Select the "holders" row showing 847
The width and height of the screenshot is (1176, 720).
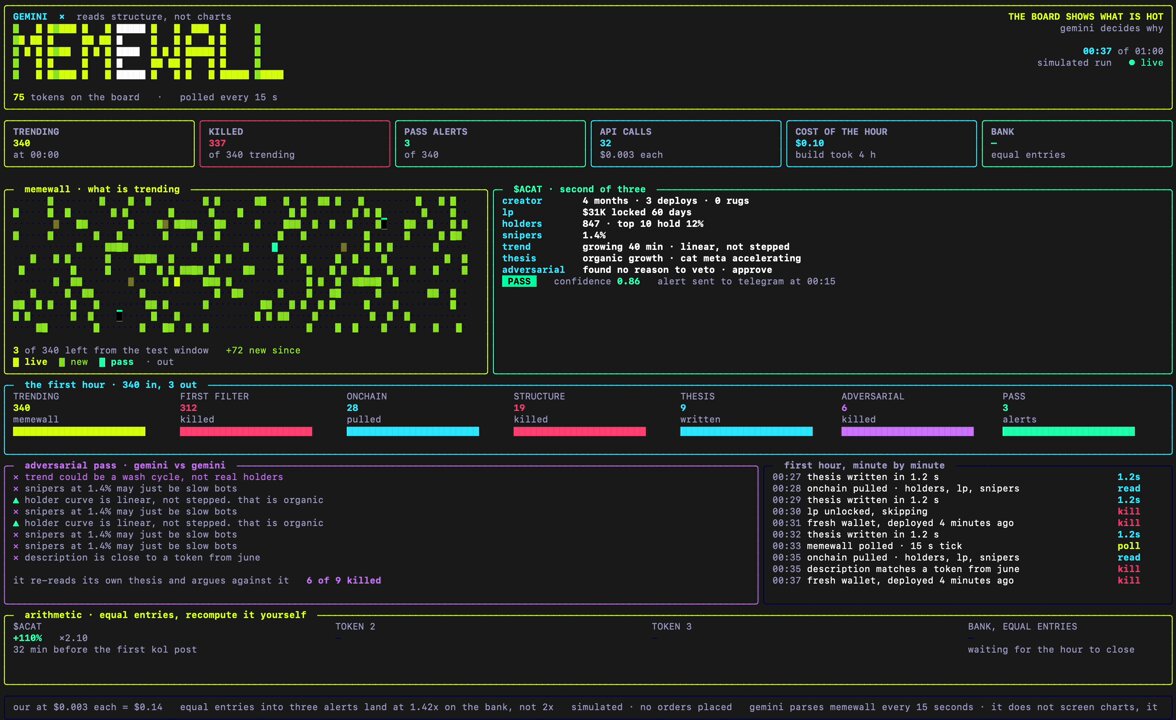pos(603,224)
